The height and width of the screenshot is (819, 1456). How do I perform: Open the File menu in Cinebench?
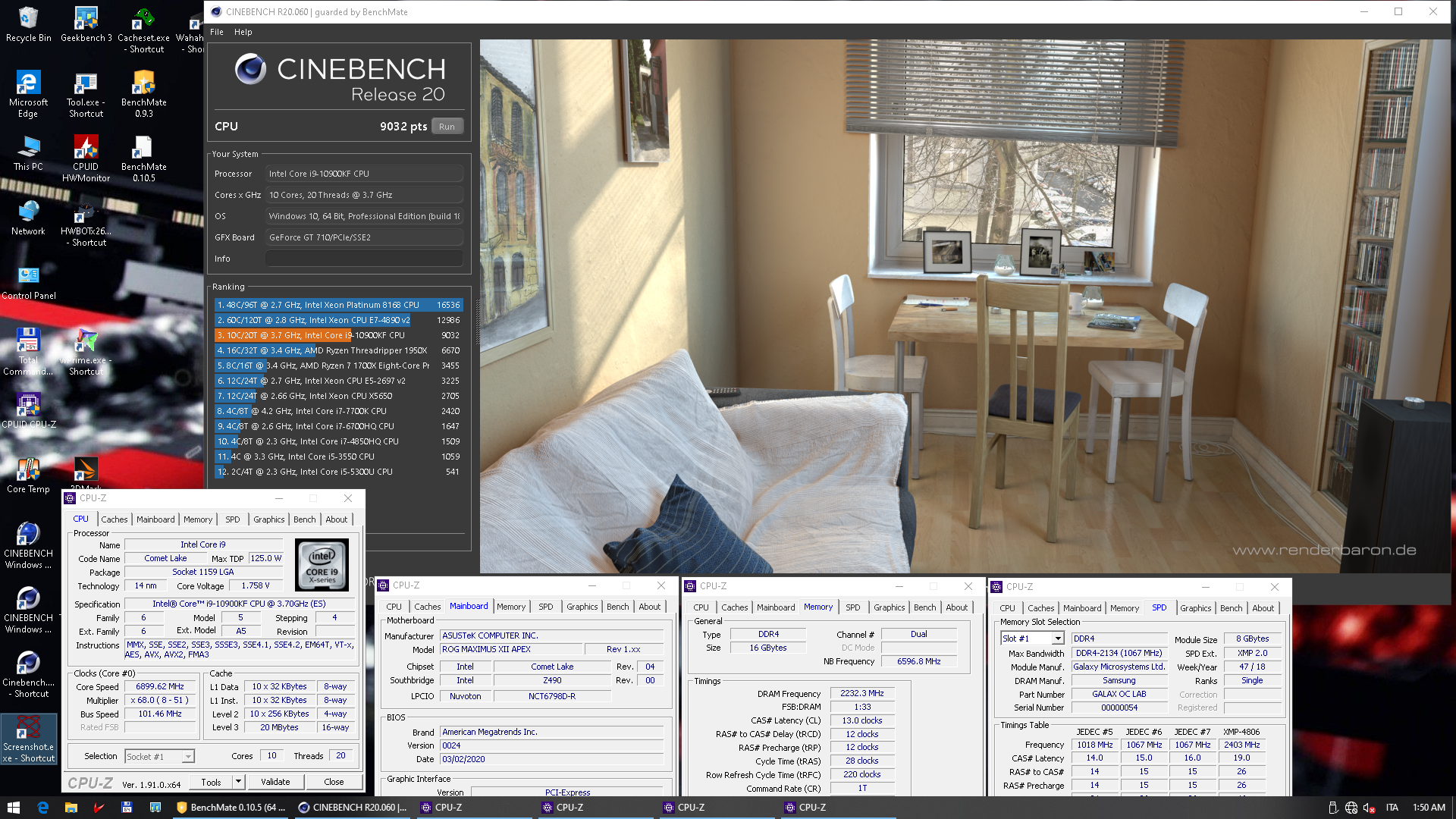click(x=217, y=32)
